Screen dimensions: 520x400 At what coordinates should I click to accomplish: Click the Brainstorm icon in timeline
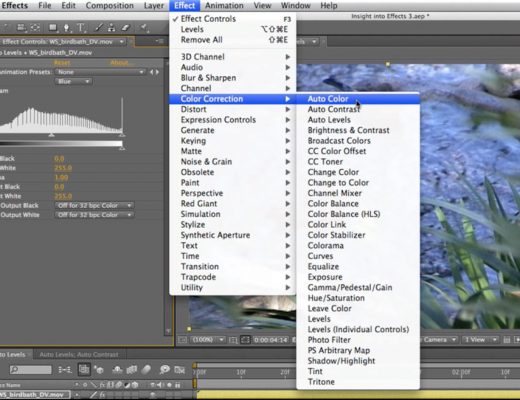[x=164, y=369]
